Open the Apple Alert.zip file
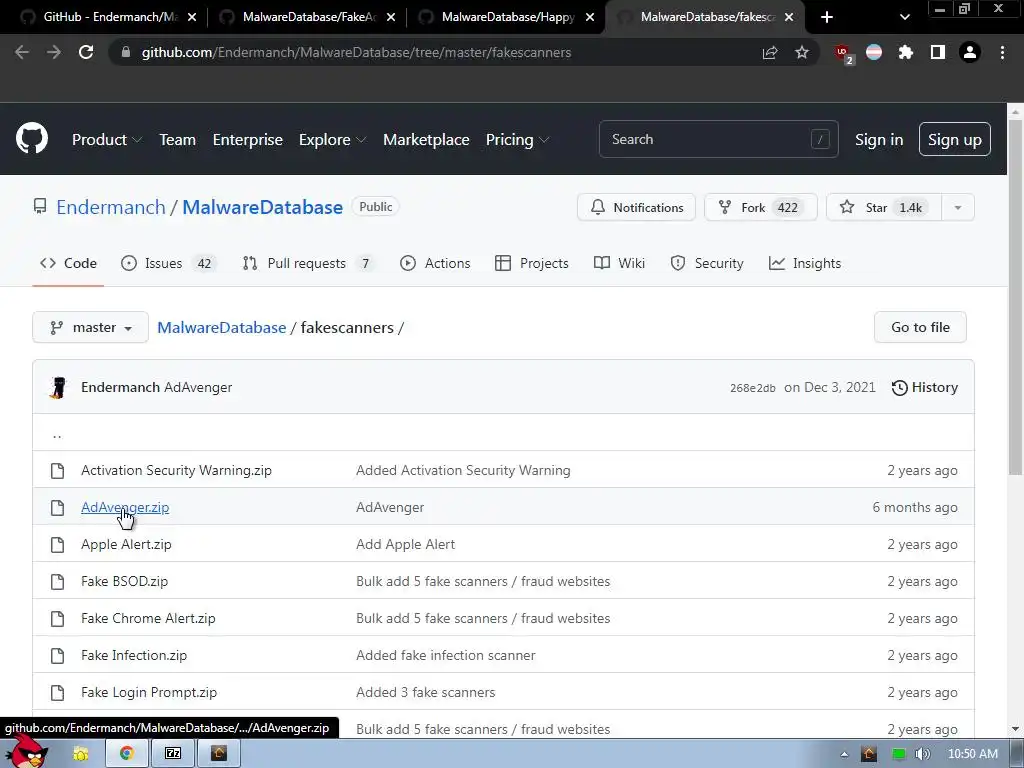This screenshot has height=768, width=1024. tap(126, 544)
